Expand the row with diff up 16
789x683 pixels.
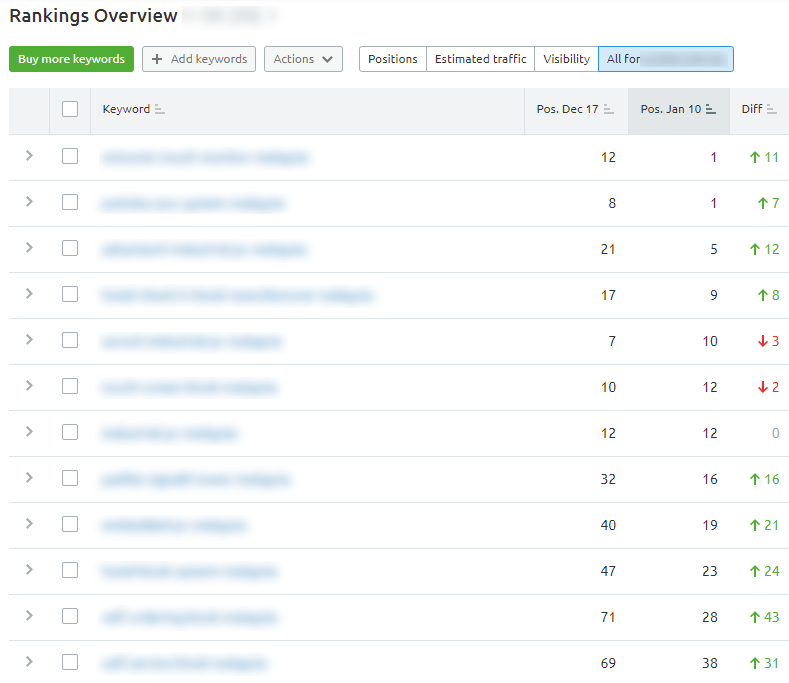click(x=29, y=478)
